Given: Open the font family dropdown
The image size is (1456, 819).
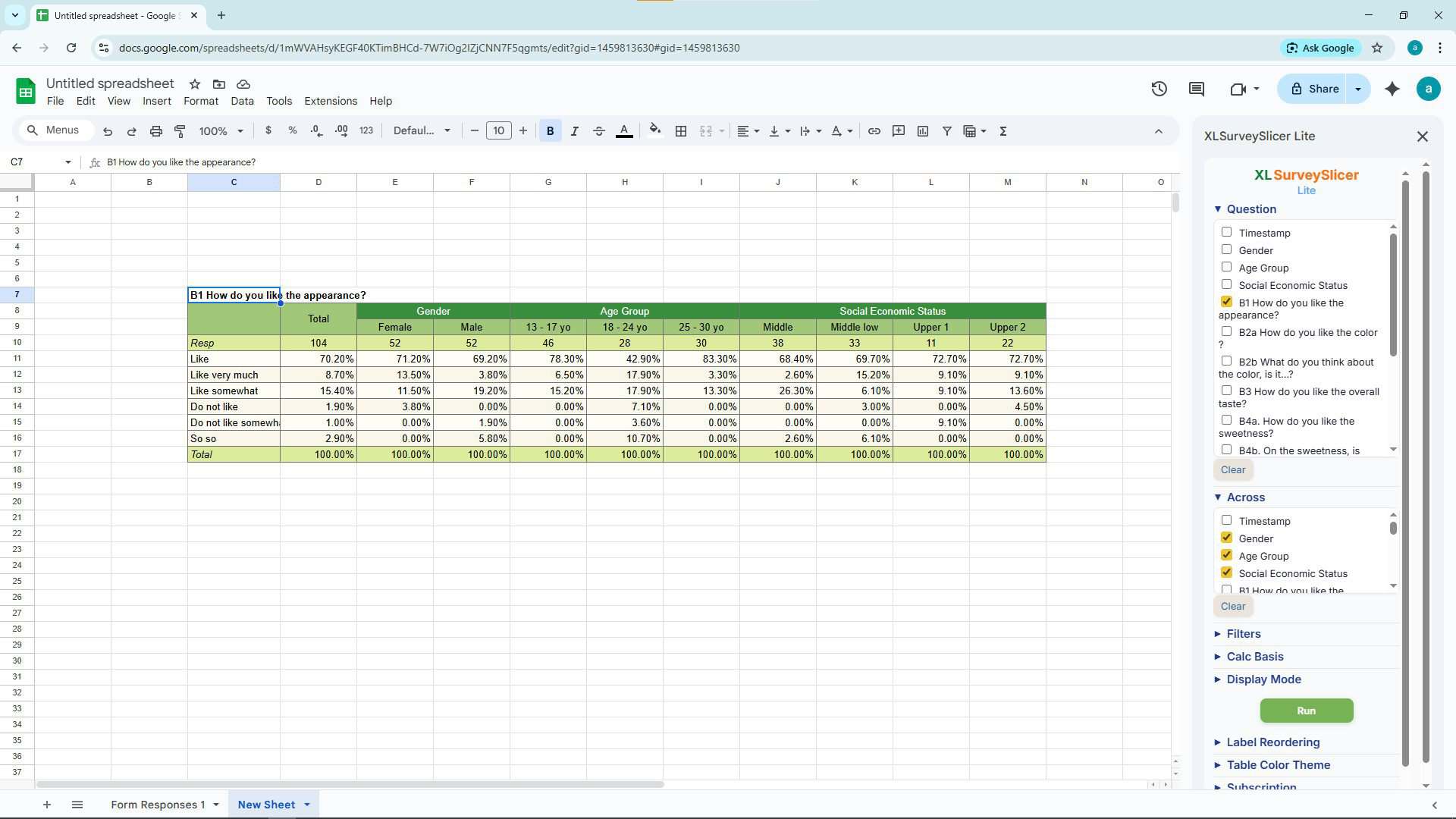Looking at the screenshot, I should coord(422,131).
